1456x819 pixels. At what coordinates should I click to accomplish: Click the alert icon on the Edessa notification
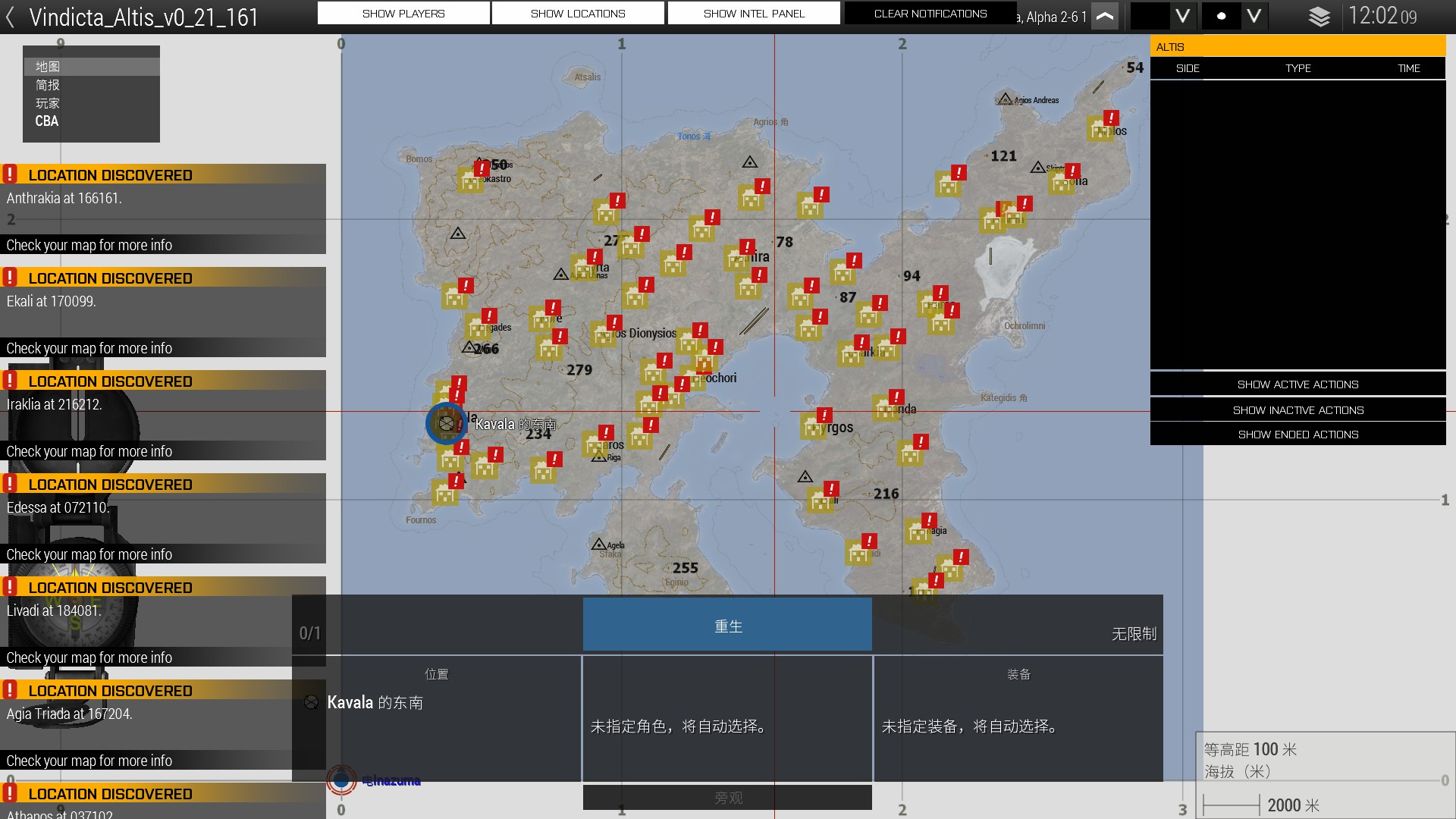[x=10, y=483]
